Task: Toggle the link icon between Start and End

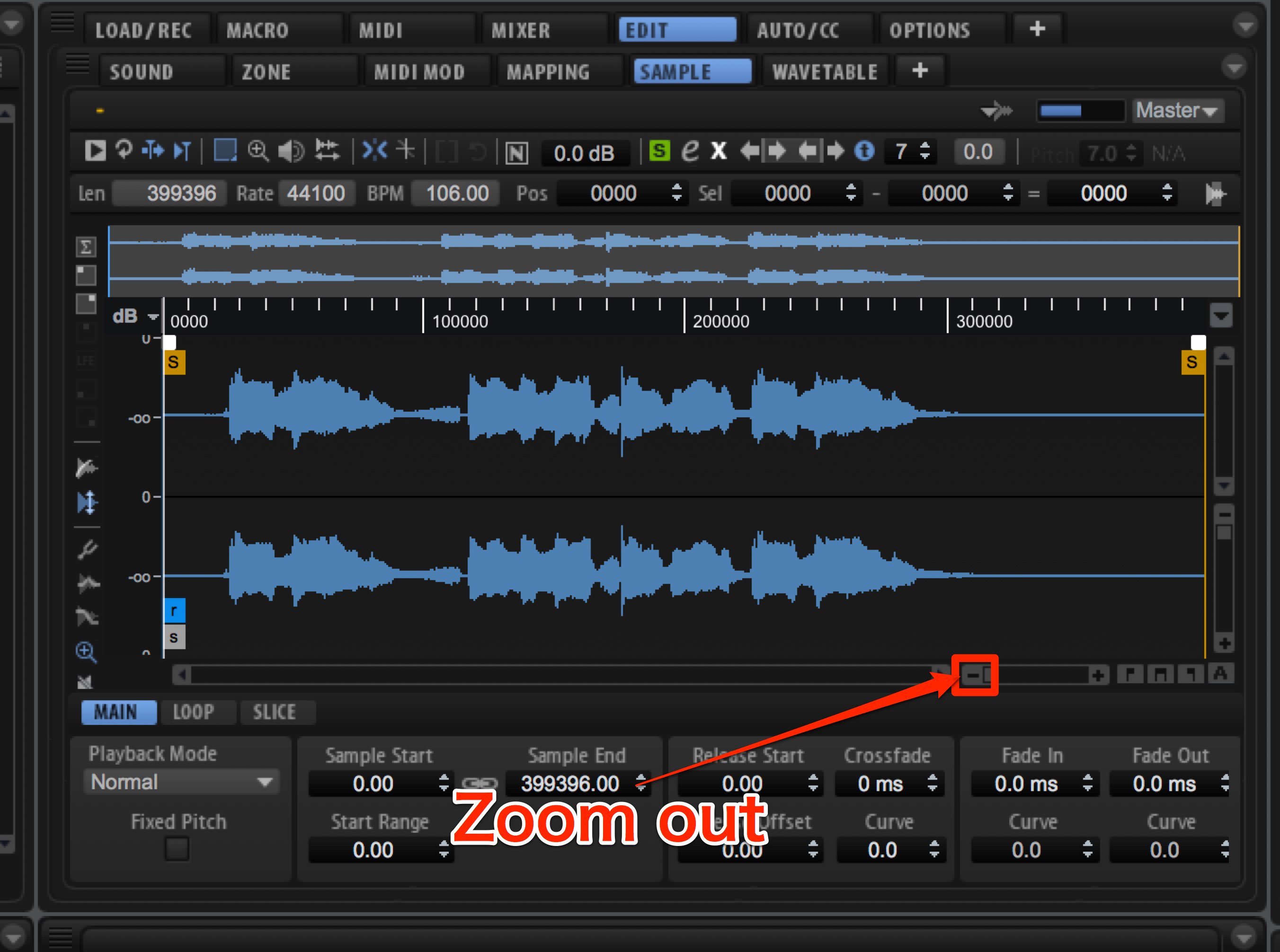Action: click(x=480, y=783)
